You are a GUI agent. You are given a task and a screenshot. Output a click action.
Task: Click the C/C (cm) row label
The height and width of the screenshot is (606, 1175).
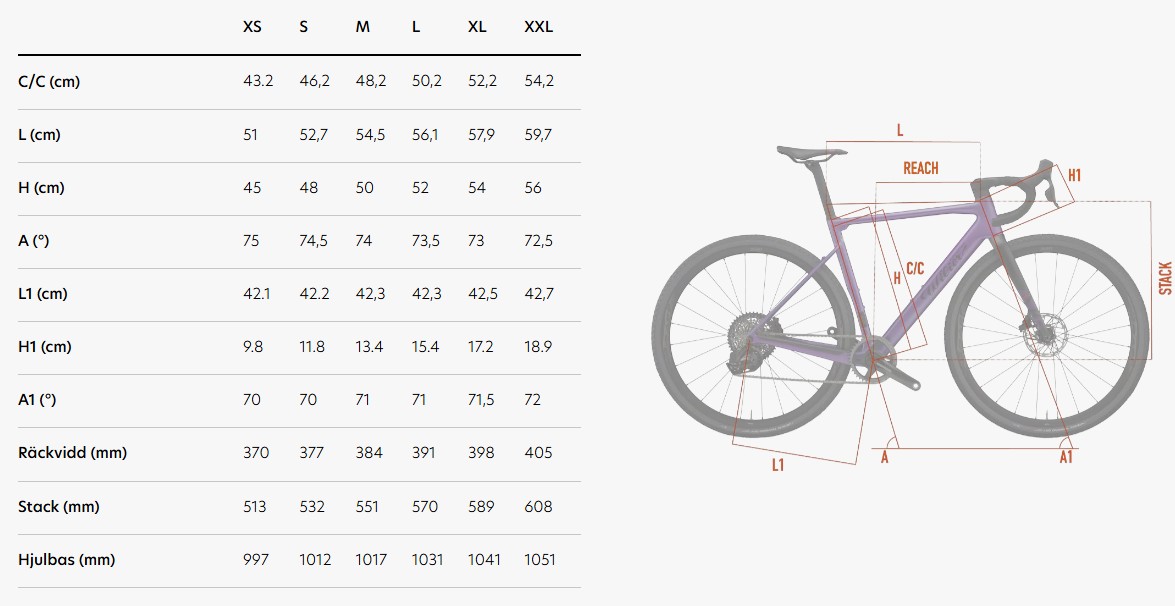pyautogui.click(x=49, y=82)
